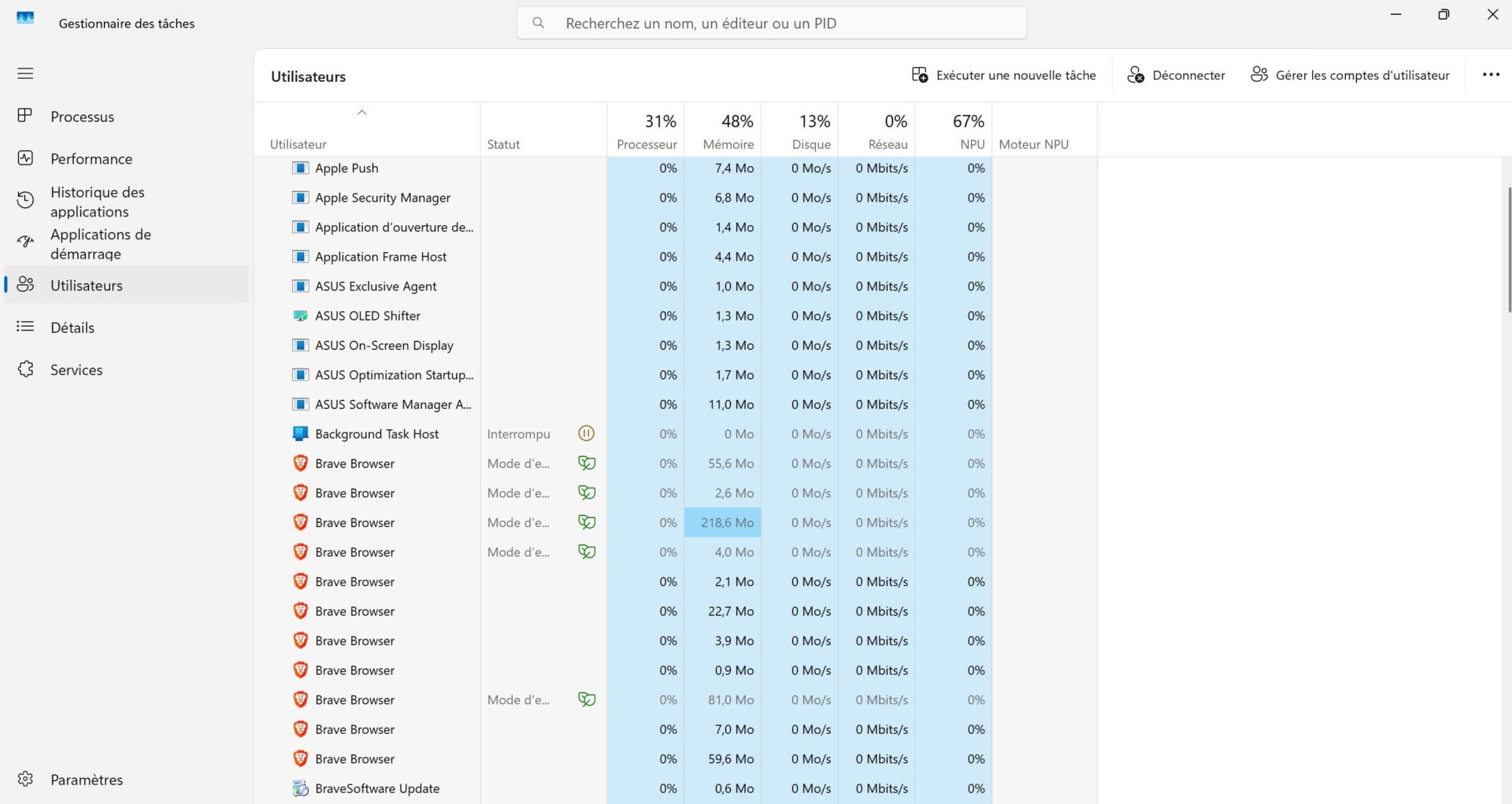Click efficiency leaf icon on 4,0 Mo row
1512x804 pixels.
click(x=587, y=552)
